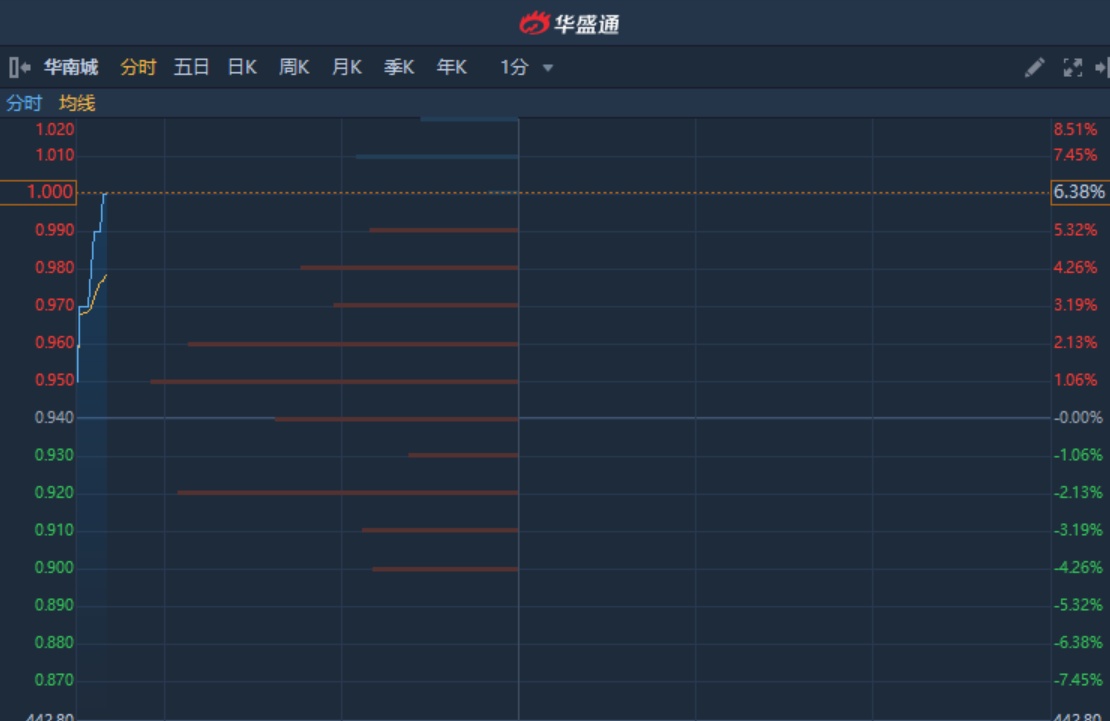Click the 0.870 price axis label

click(x=55, y=681)
